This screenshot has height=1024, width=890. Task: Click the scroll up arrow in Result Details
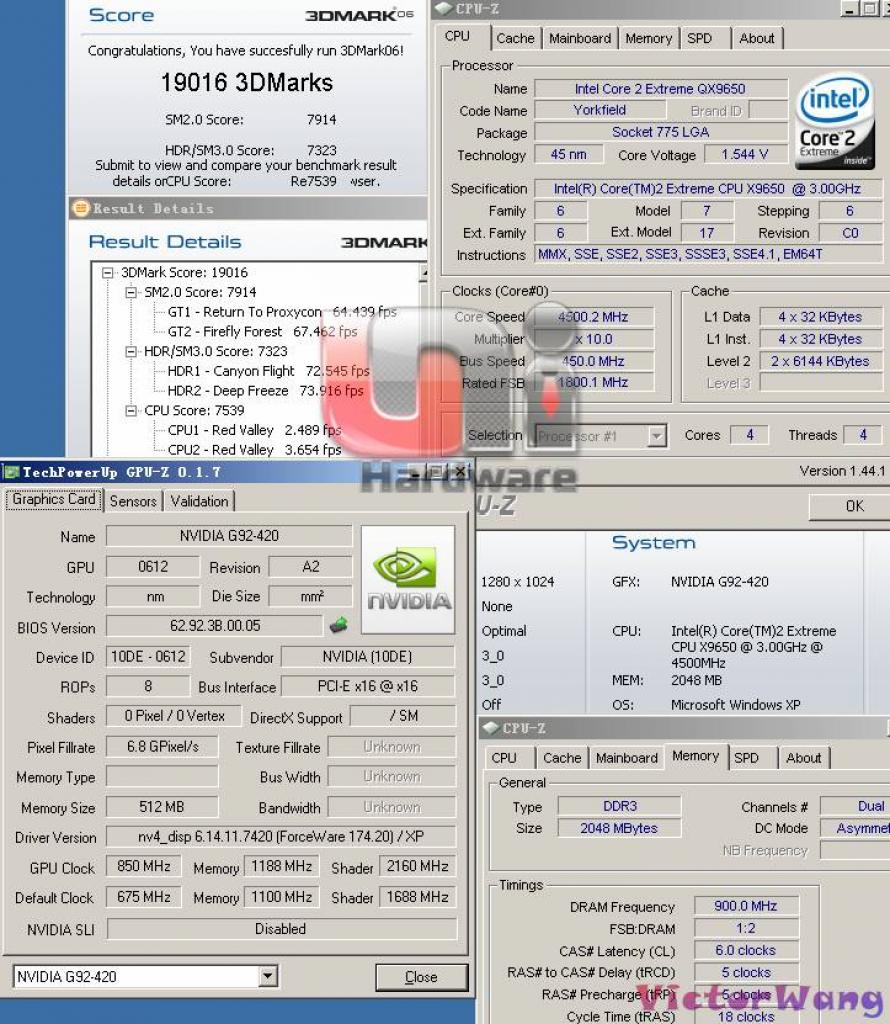coord(423,272)
